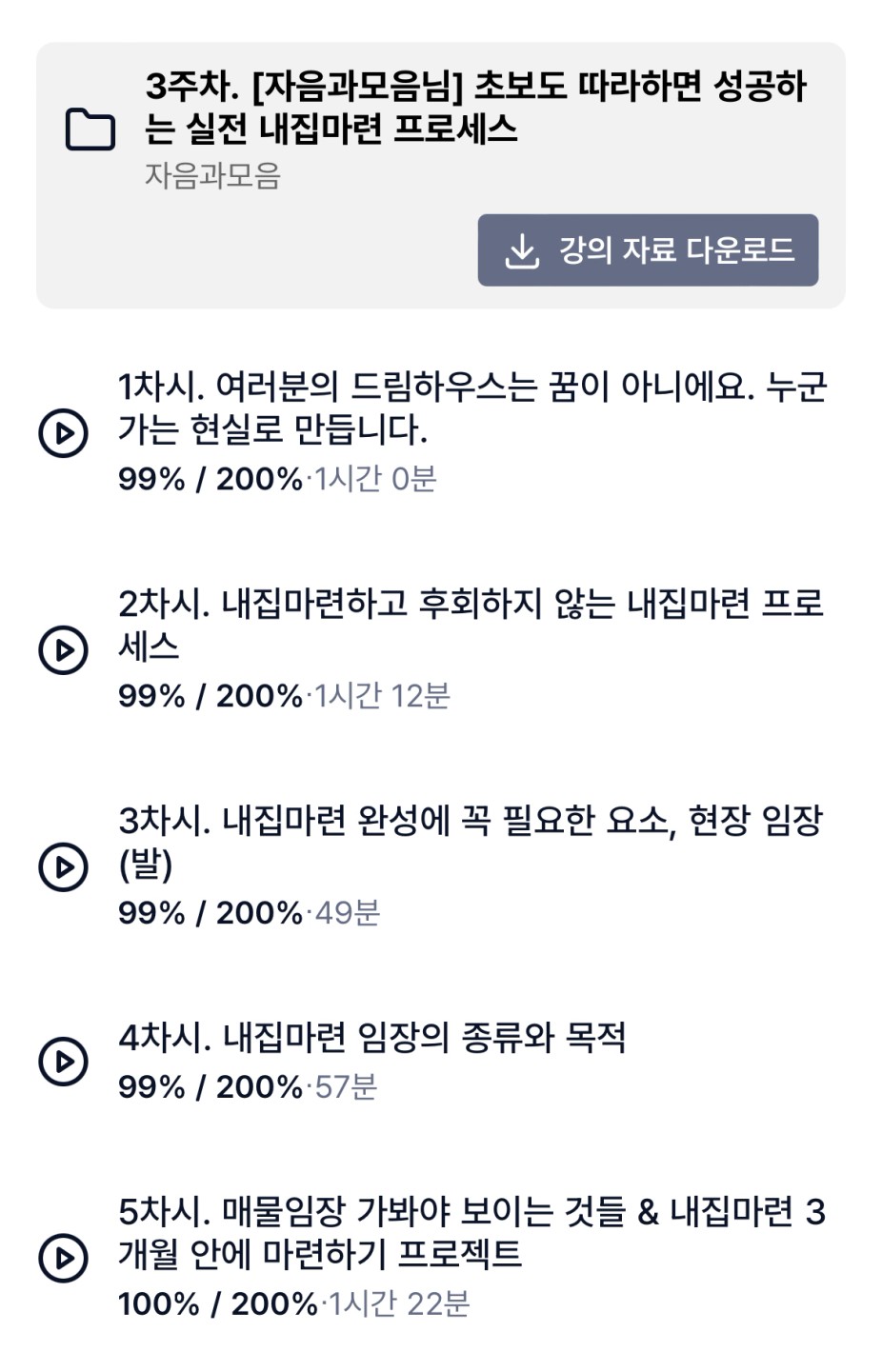The height and width of the screenshot is (1372, 882).
Task: Open the 3주차 자음과모음님 section header
Action: point(476,108)
